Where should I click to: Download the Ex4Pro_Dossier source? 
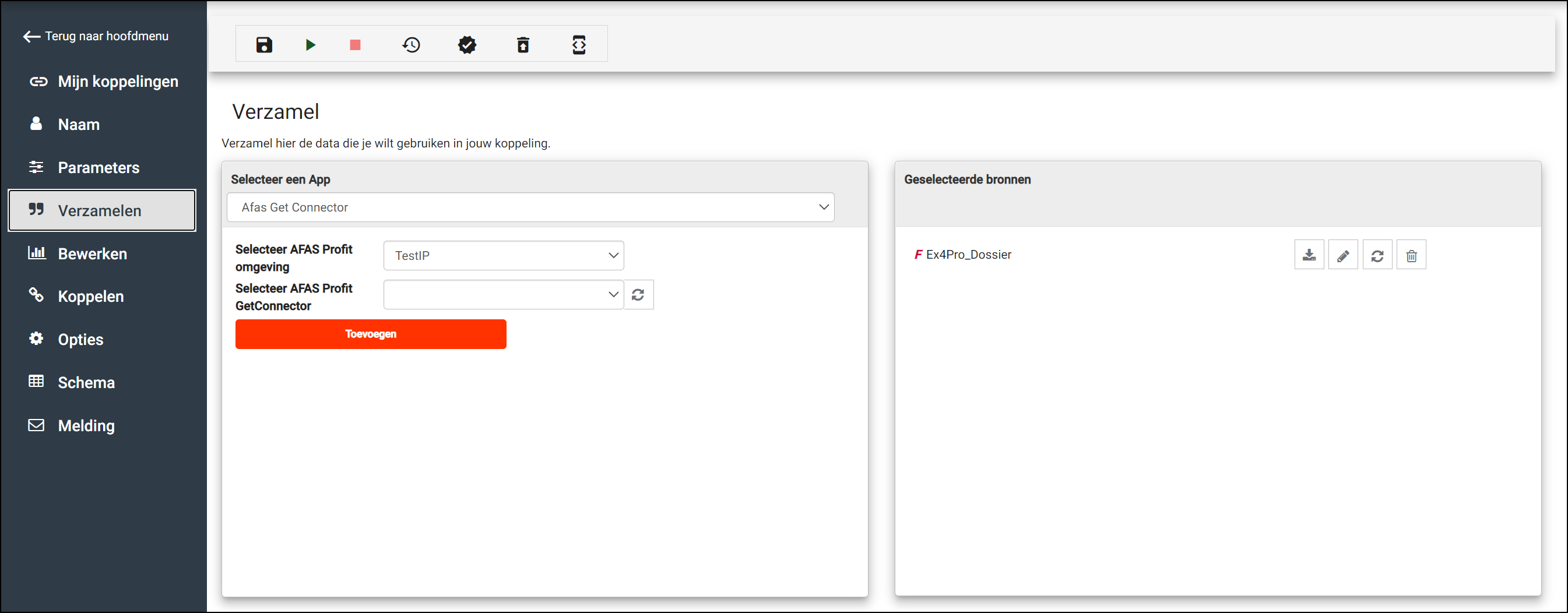point(1309,255)
